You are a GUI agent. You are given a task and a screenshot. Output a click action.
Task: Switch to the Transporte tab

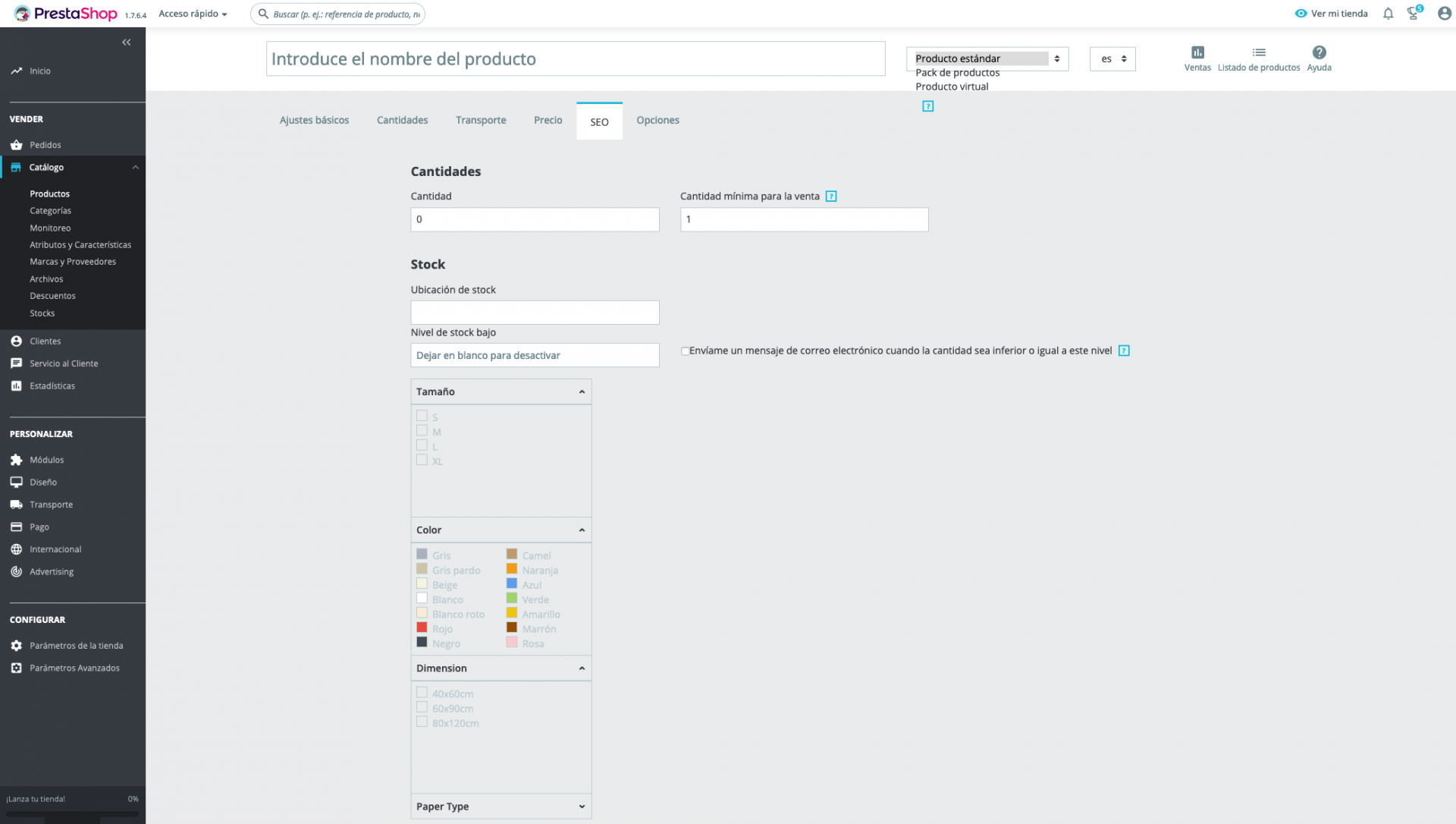tap(481, 120)
